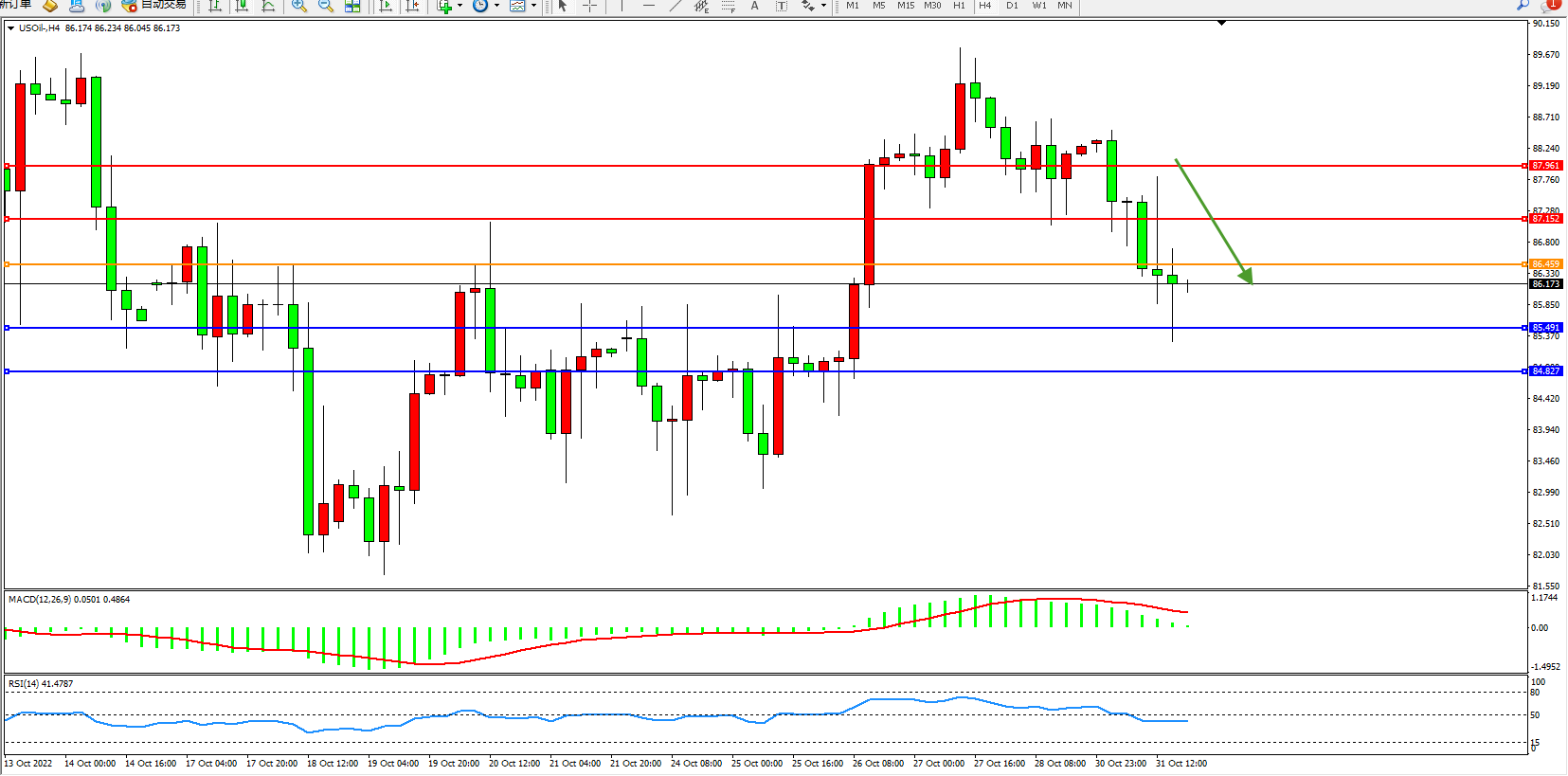The height and width of the screenshot is (776, 1568).
Task: Toggle the chart Auto Scroll button
Action: pyautogui.click(x=386, y=6)
